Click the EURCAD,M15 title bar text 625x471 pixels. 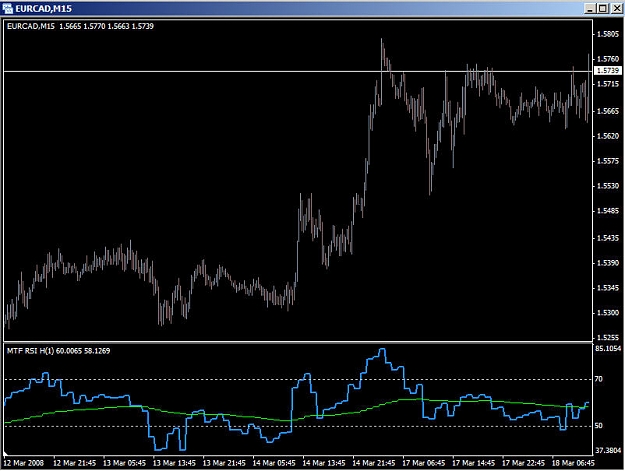[43, 9]
